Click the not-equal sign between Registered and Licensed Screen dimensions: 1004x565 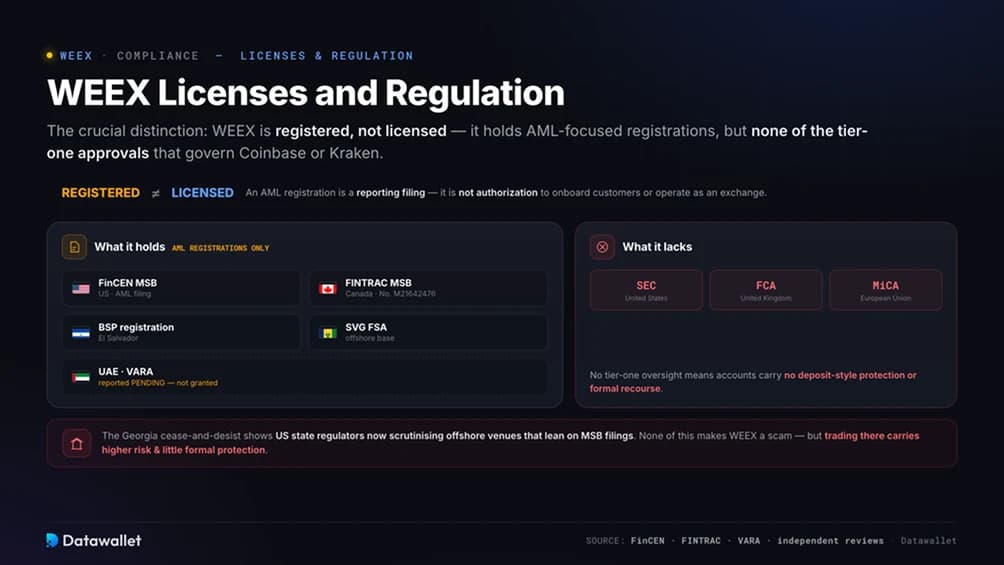pos(156,193)
